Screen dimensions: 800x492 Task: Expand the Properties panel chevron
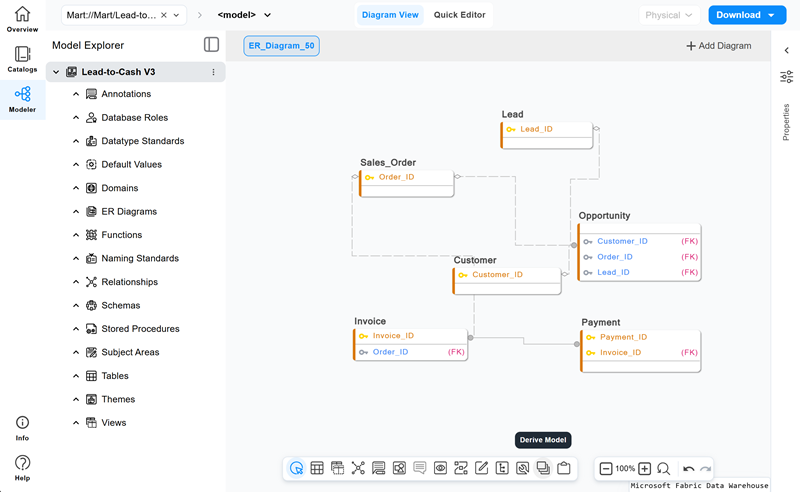pos(786,50)
